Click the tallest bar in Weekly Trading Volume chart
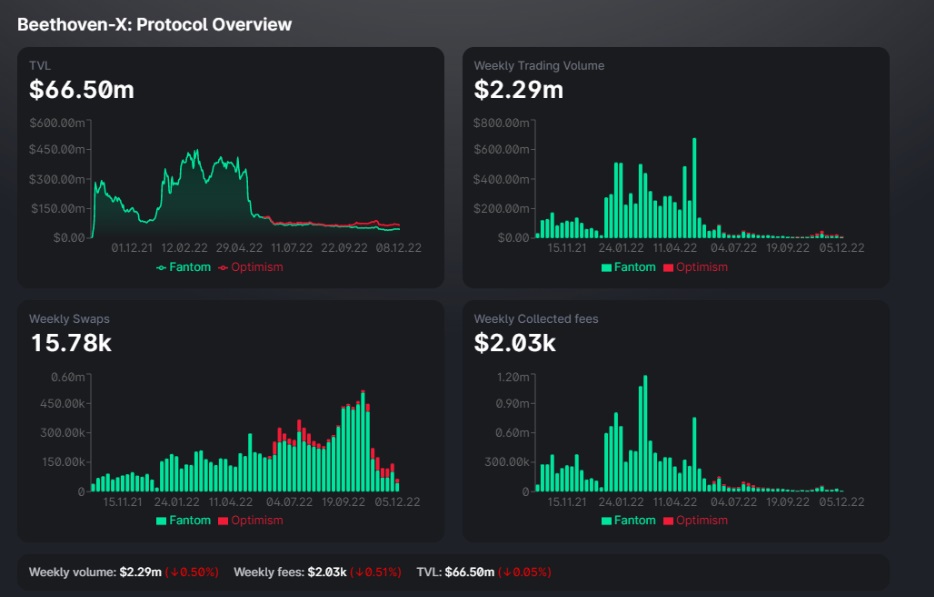This screenshot has height=597, width=934. click(x=695, y=188)
